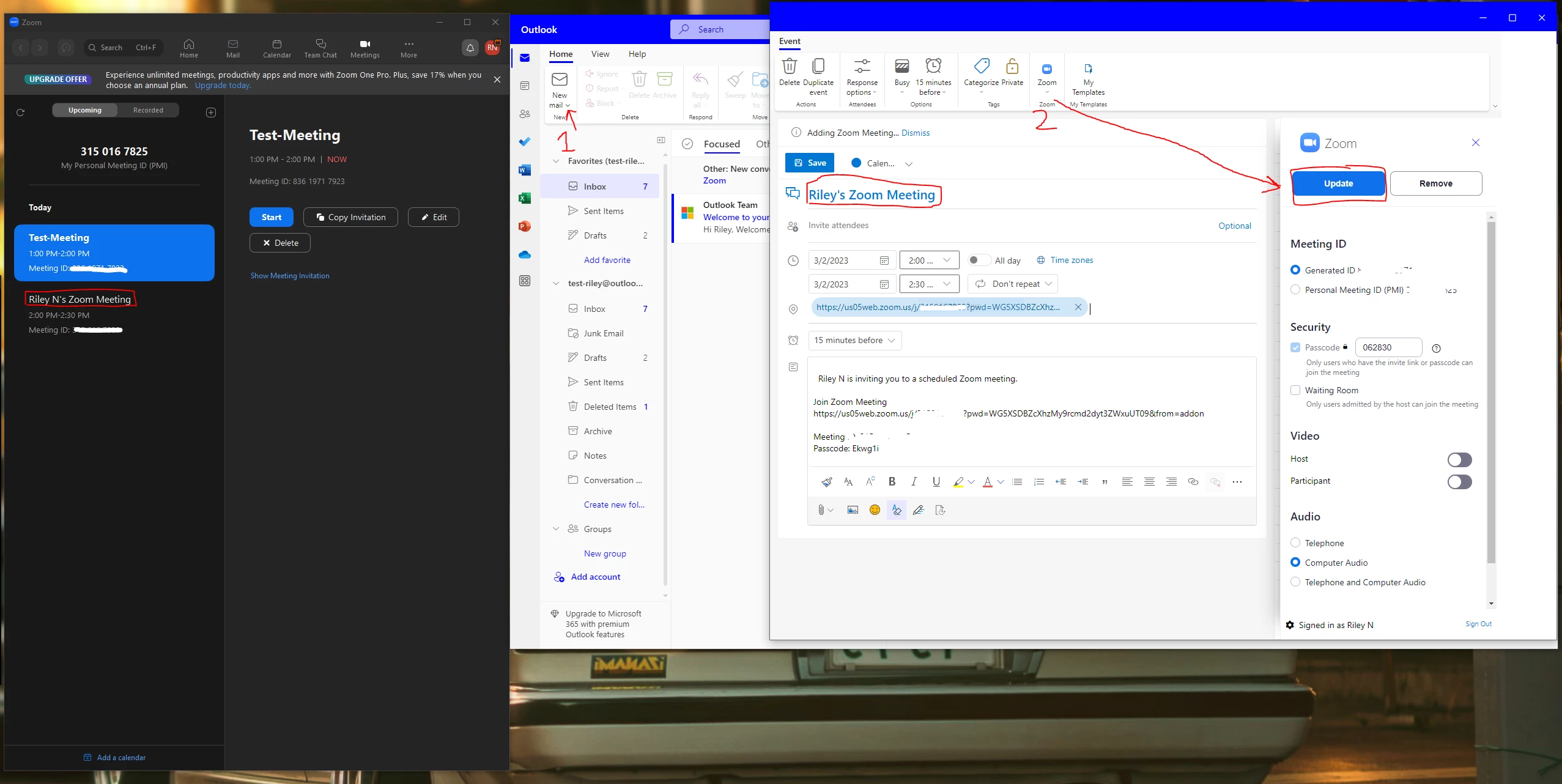This screenshot has width=1562, height=784.
Task: Click the Show Meeting Invitation link
Action: tap(290, 276)
